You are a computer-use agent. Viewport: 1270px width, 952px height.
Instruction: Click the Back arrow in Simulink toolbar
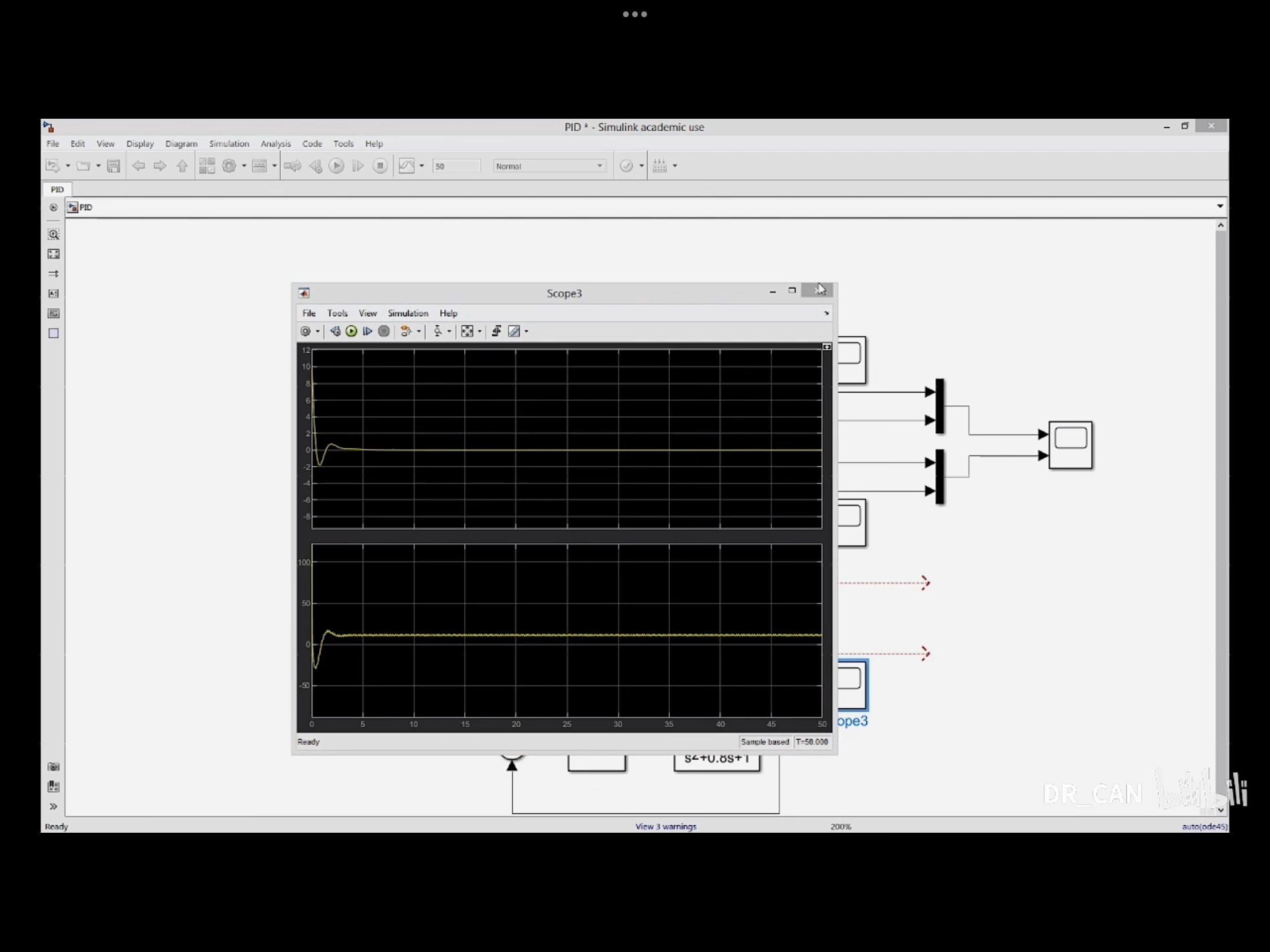pyautogui.click(x=138, y=166)
